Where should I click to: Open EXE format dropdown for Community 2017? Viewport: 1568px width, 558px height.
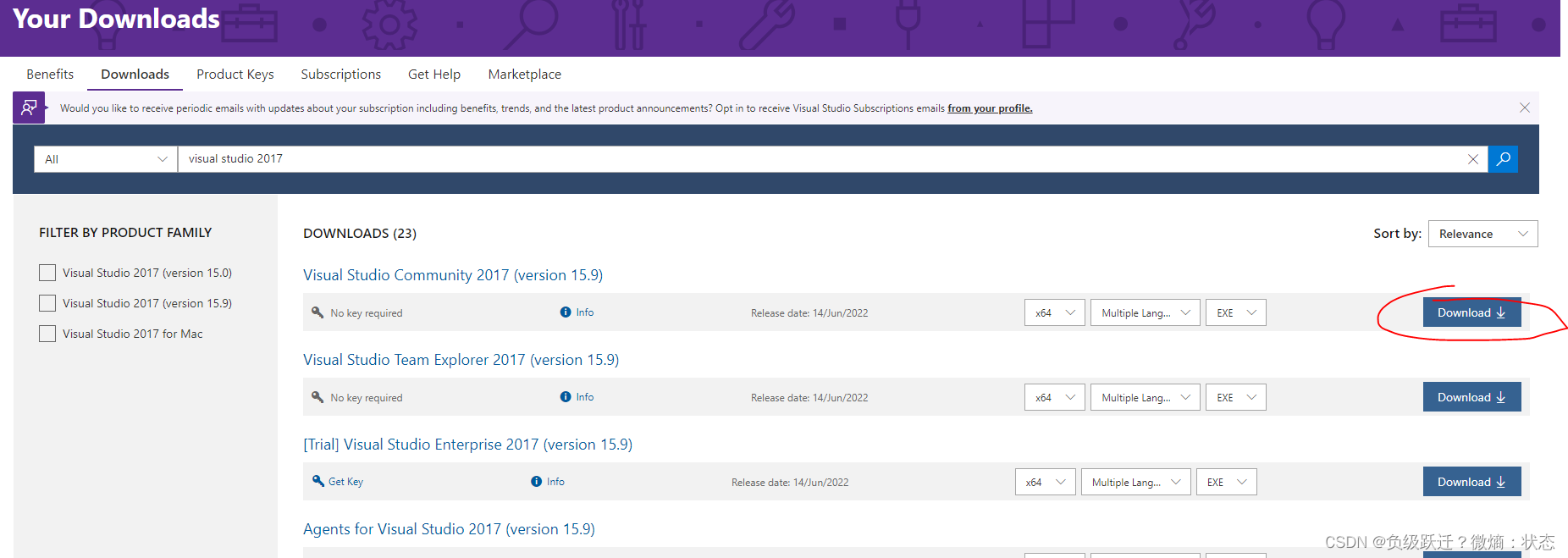pos(1235,312)
